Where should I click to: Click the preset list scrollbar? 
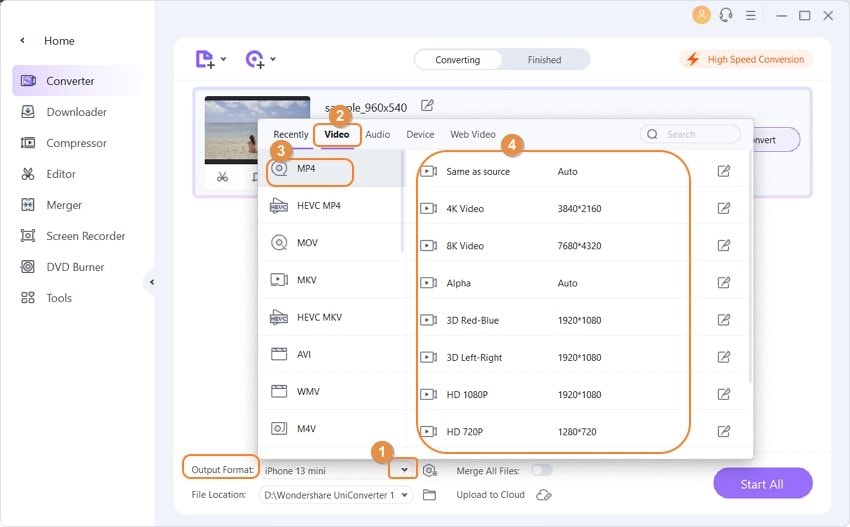coord(750,267)
